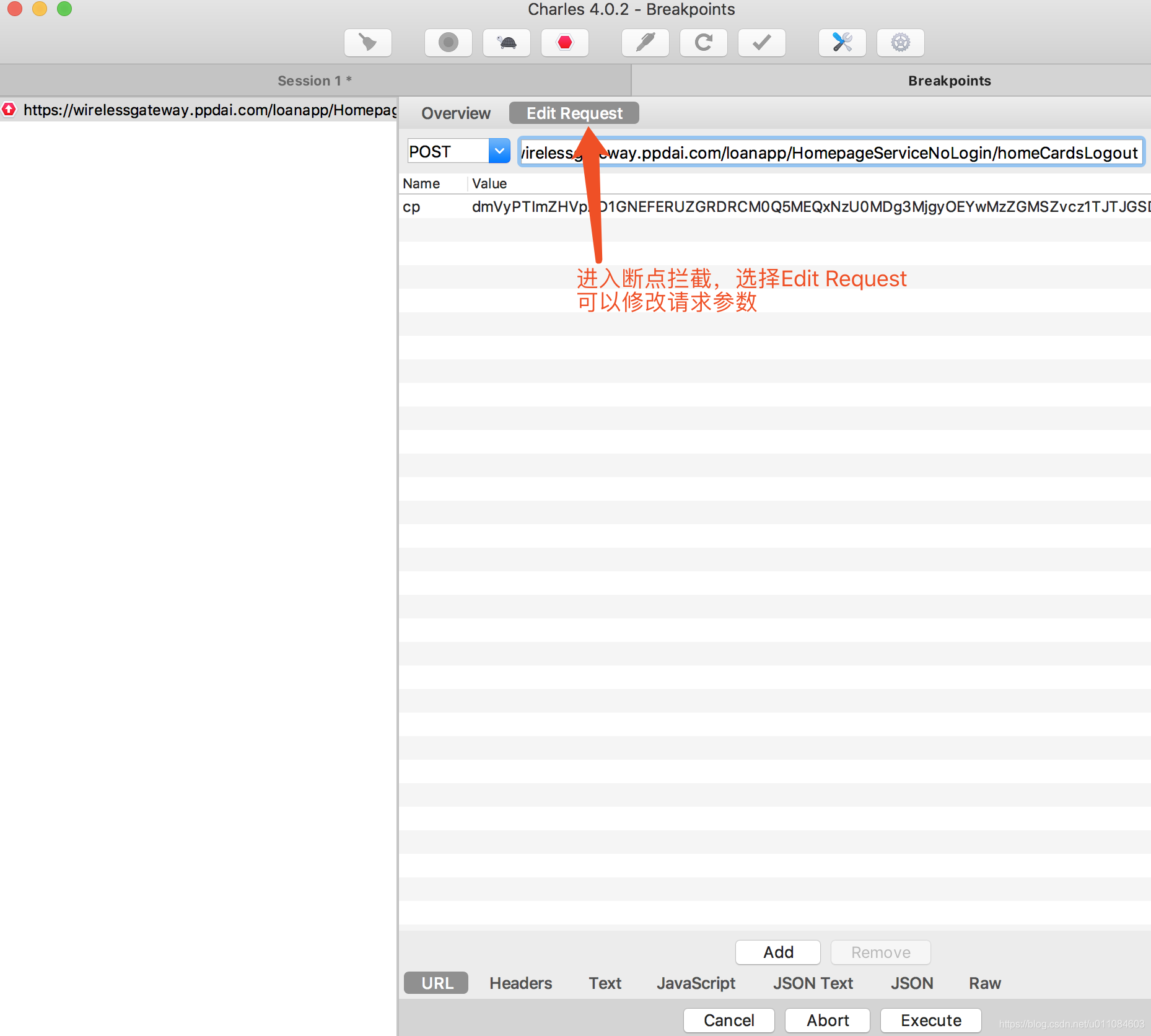Click the validate checkmark icon
1151x1036 pixels.
coord(762,43)
